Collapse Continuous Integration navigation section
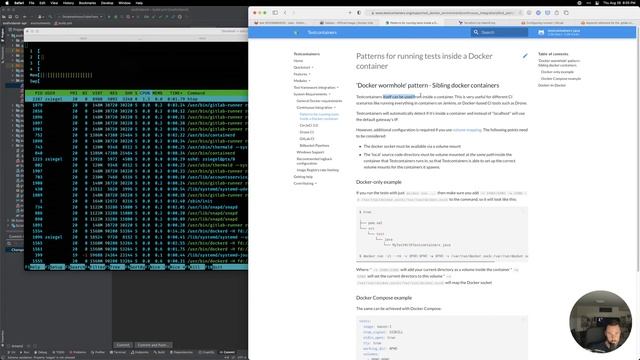The image size is (640, 360). pos(316,107)
